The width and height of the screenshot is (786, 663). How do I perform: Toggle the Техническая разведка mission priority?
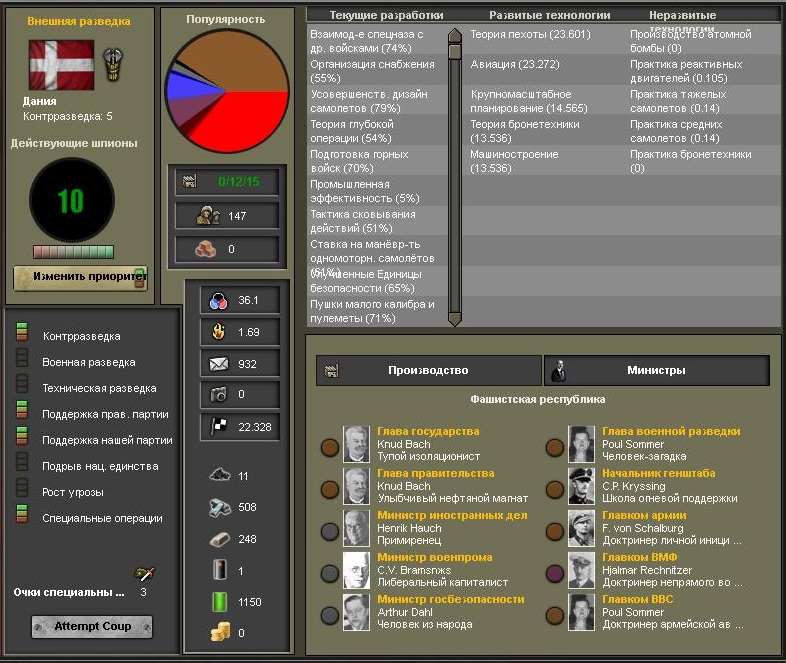click(21, 388)
